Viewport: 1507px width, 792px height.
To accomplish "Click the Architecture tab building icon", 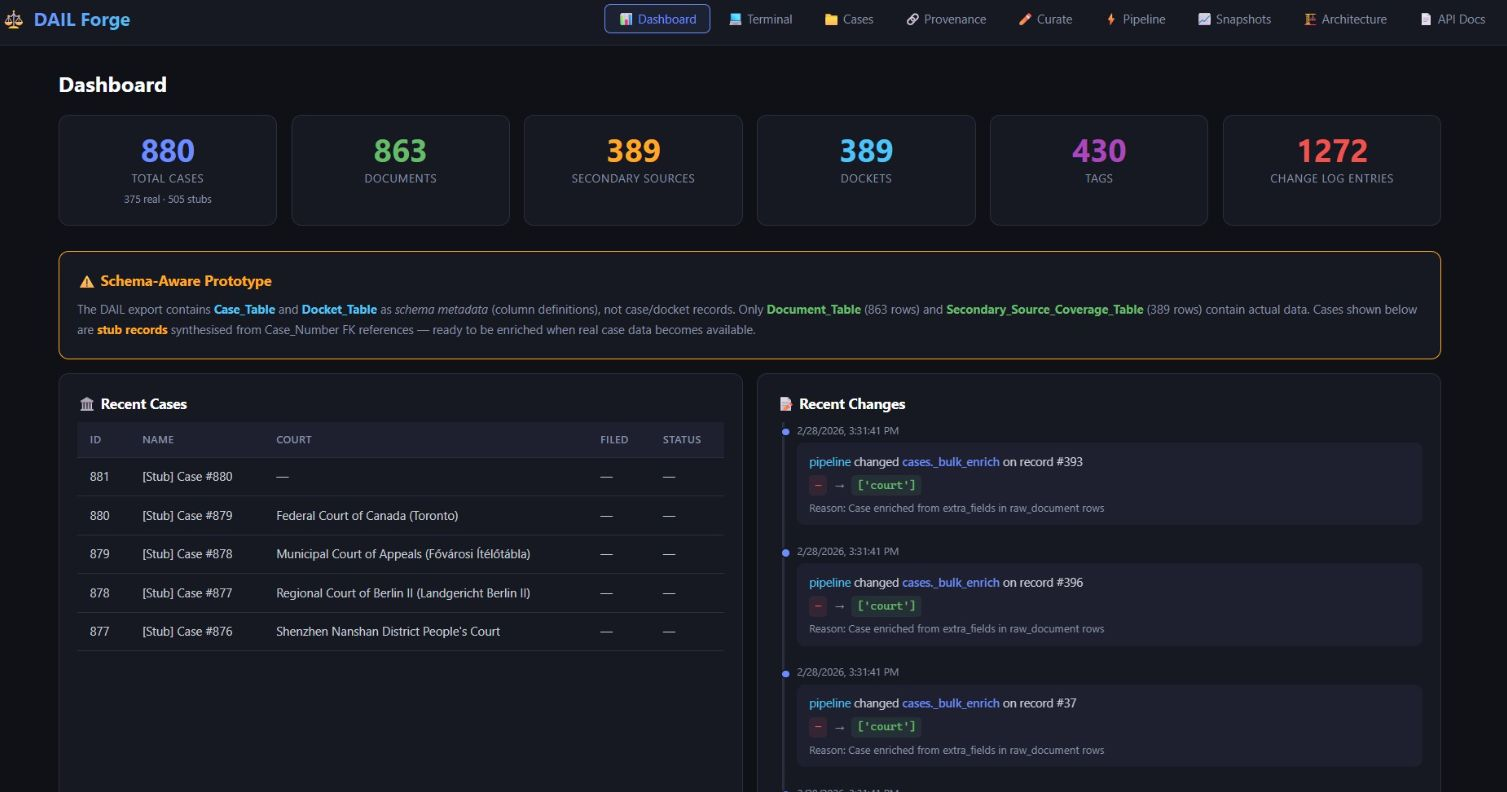I will pyautogui.click(x=1310, y=19).
